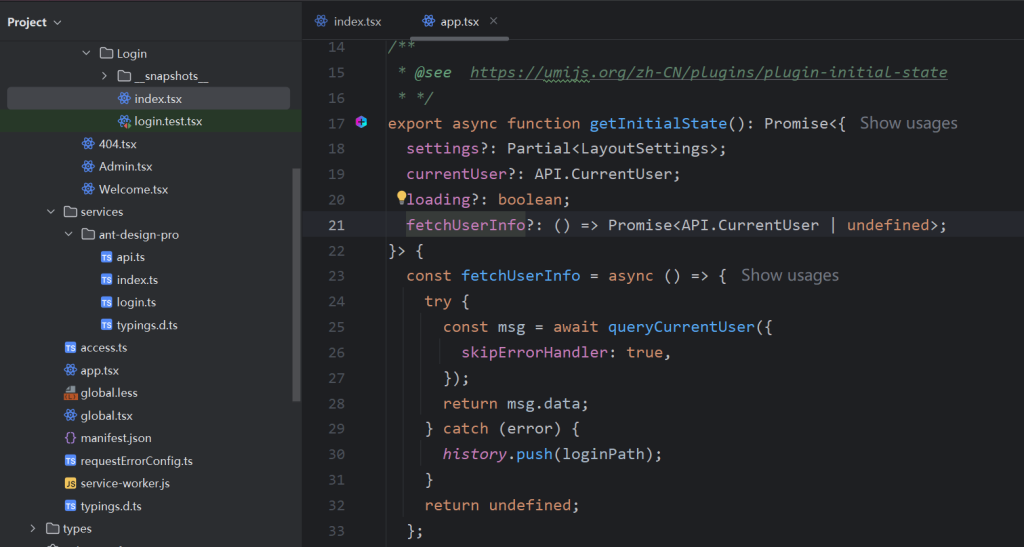Select the __snapshots__ folder icon
The image size is (1024, 547).
[124, 76]
